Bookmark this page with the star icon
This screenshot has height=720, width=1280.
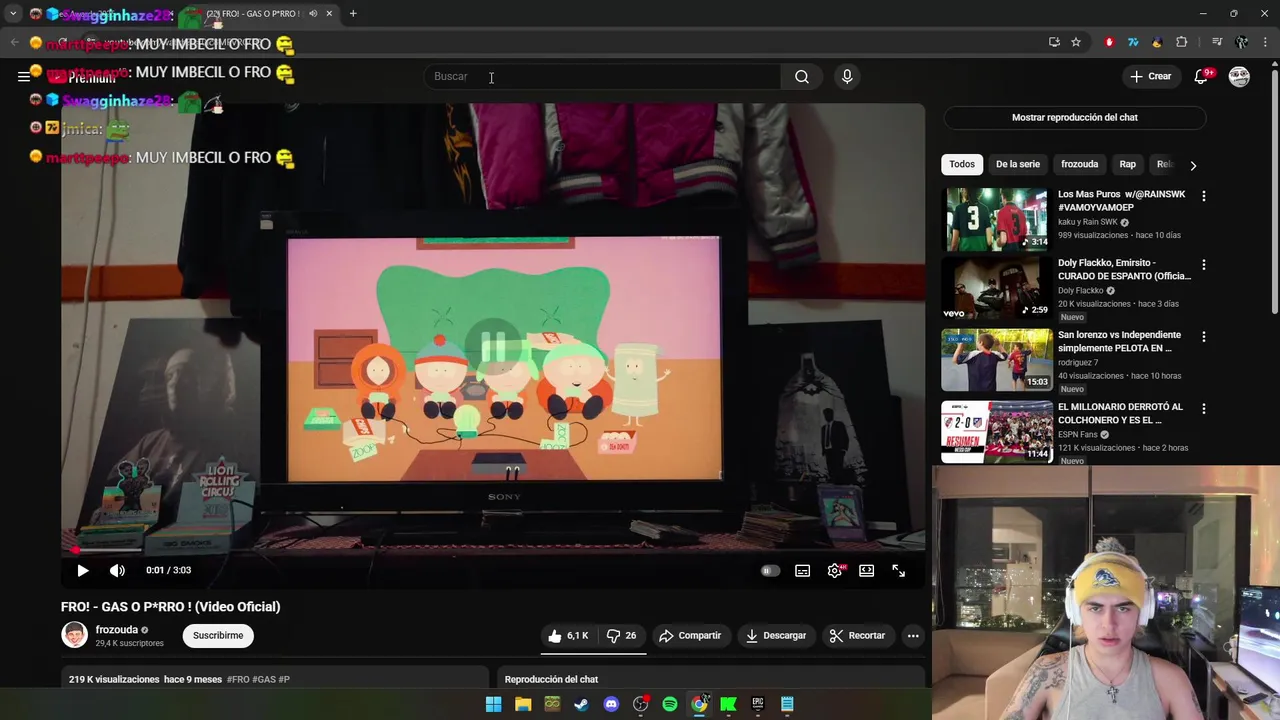[1076, 42]
